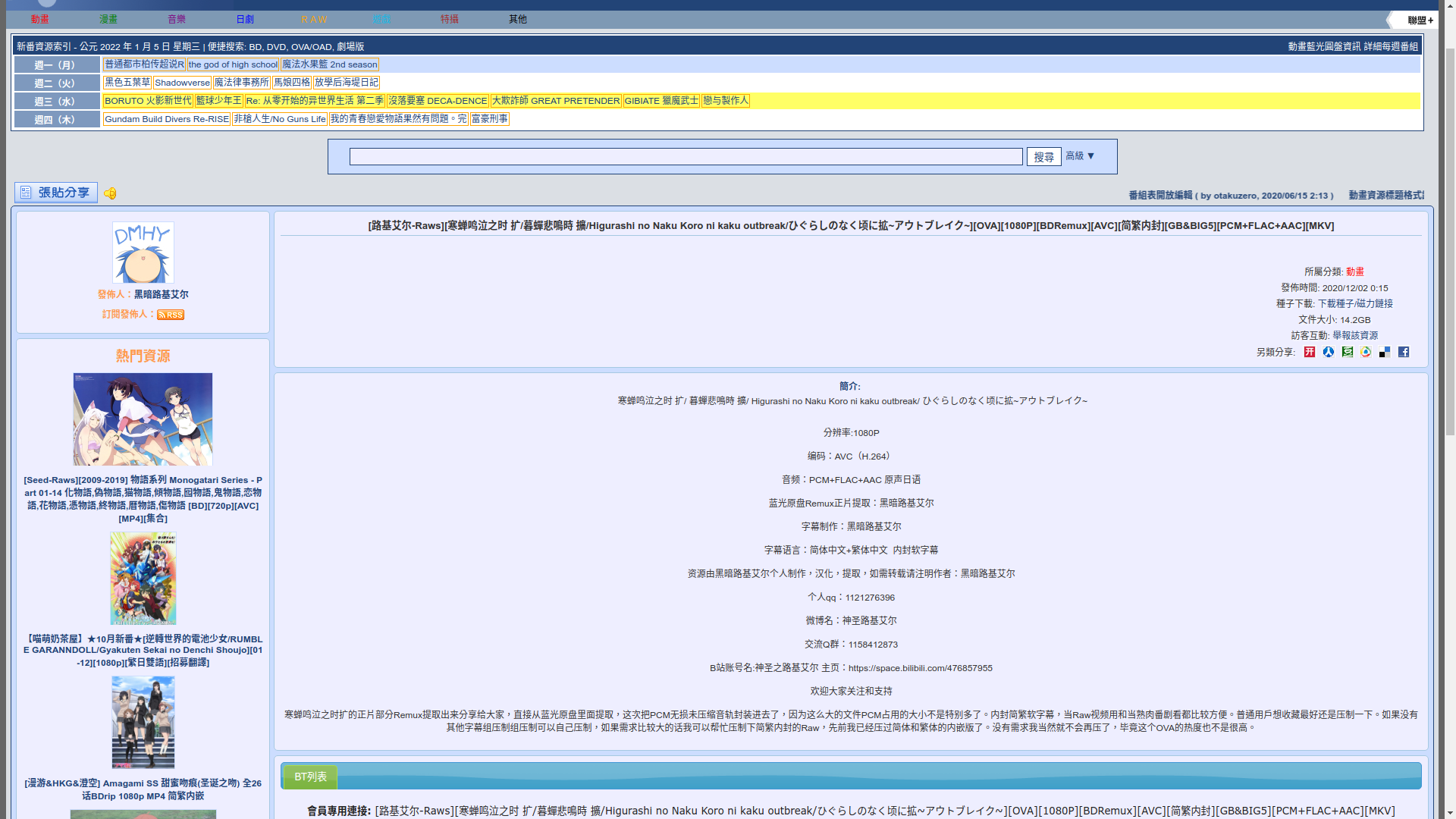
Task: Open the Monogatari Series poster thumbnail
Action: pos(143,419)
